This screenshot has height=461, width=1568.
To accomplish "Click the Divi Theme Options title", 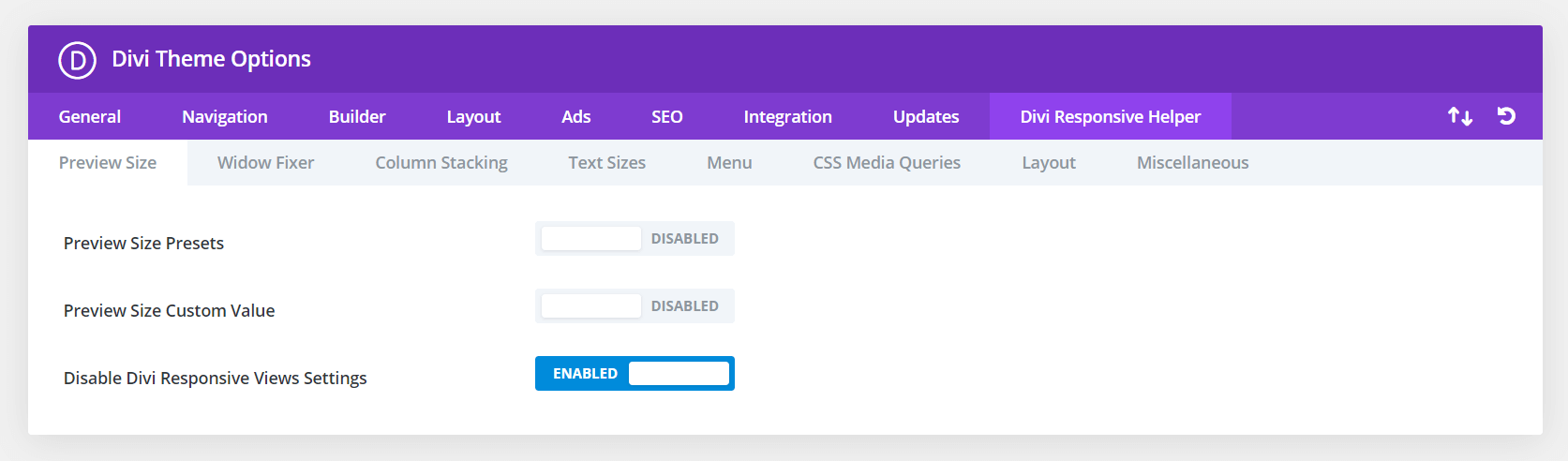I will pos(212,59).
